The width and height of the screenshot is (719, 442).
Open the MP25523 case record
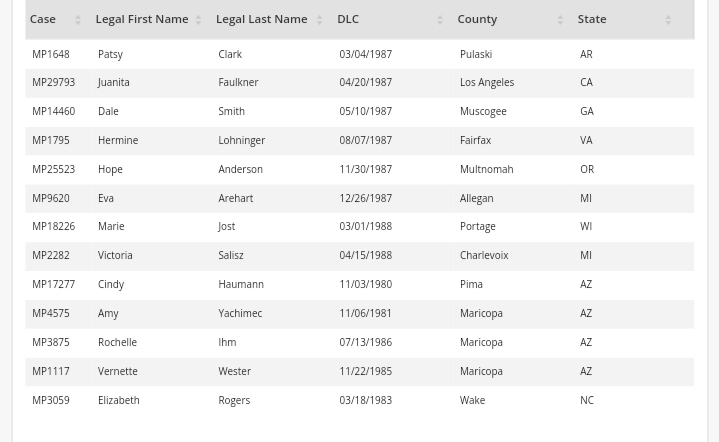pyautogui.click(x=53, y=169)
